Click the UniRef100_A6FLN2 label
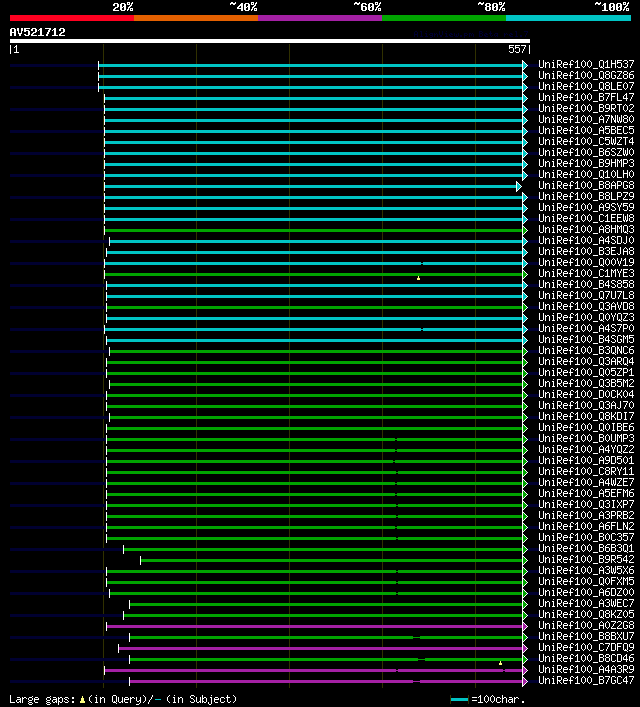 coord(586,527)
